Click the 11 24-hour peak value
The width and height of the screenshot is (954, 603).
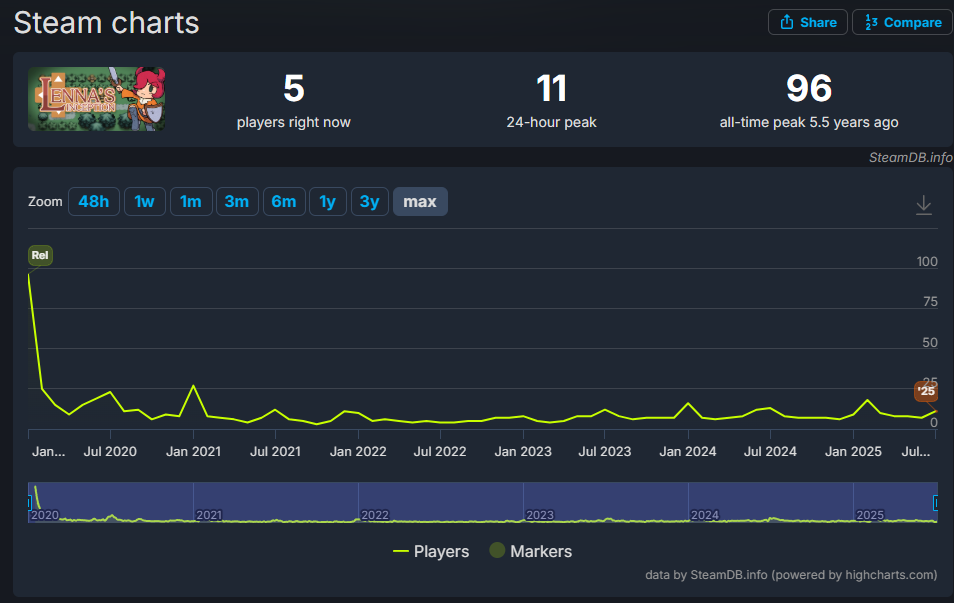(551, 88)
